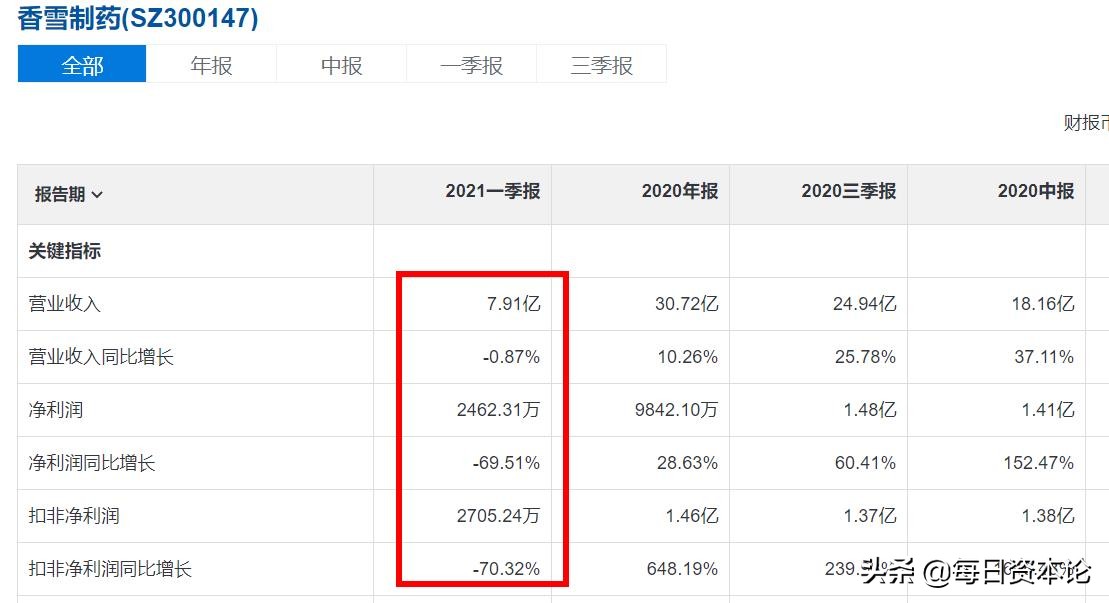Switch to the 一季报 tab

(x=471, y=66)
